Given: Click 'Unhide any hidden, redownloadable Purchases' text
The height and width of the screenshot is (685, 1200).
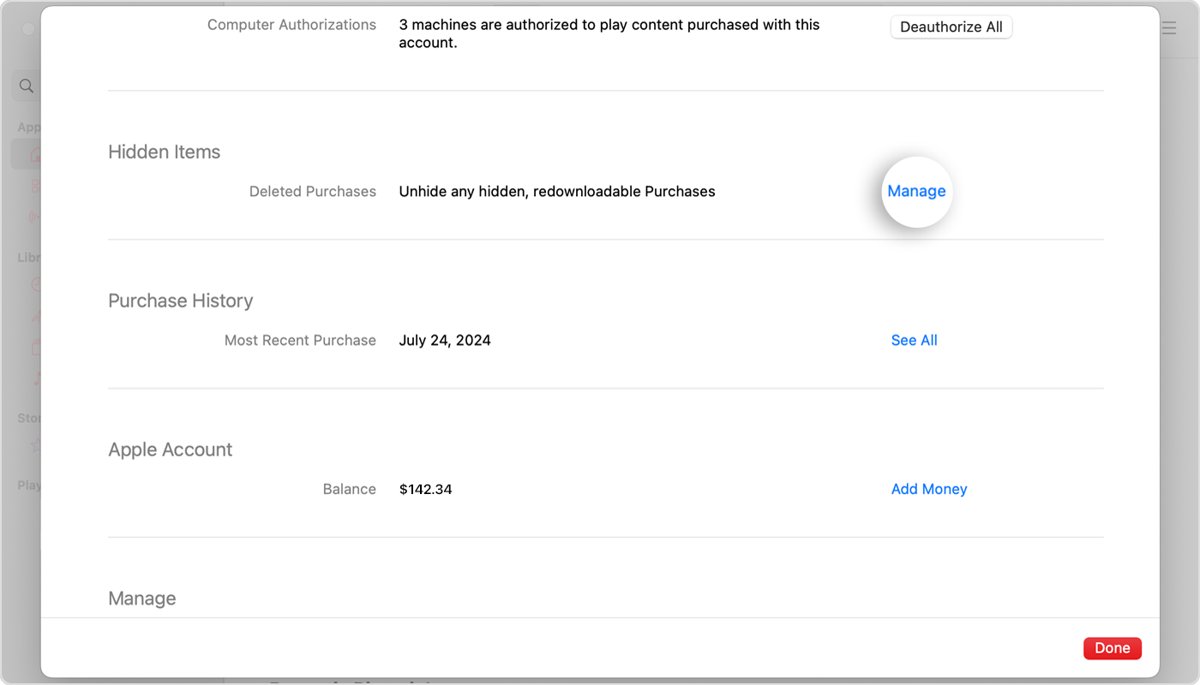Looking at the screenshot, I should pyautogui.click(x=557, y=191).
